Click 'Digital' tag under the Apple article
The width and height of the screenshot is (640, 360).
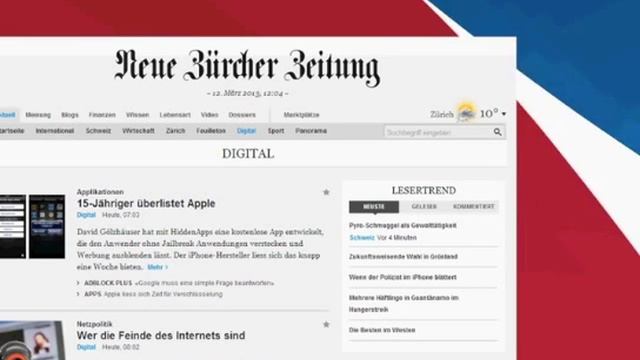pyautogui.click(x=86, y=215)
